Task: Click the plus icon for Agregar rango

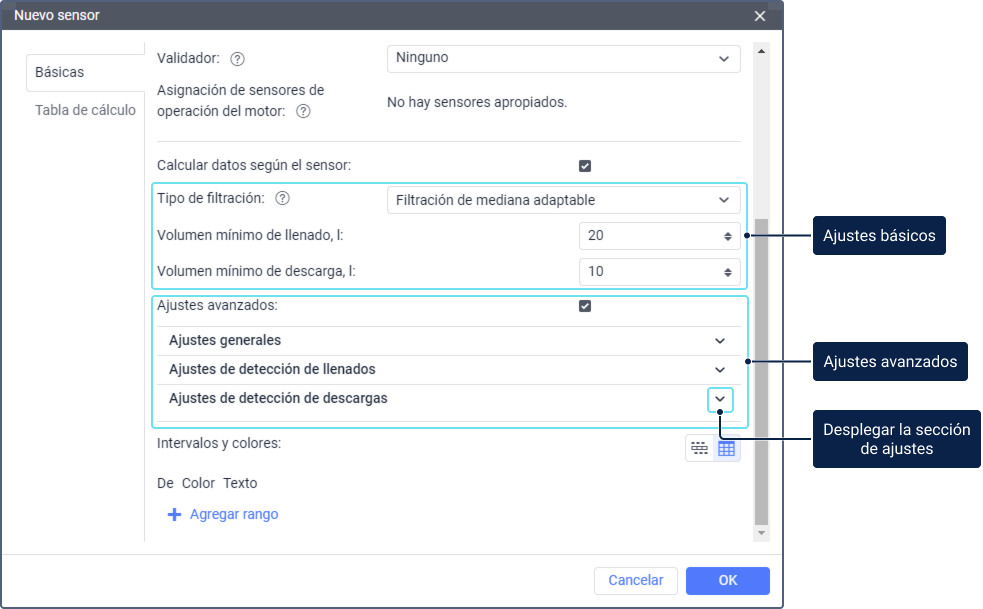Action: click(174, 514)
